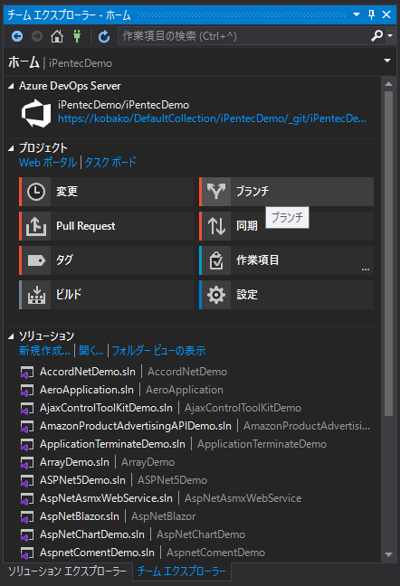Click the Pull Request upload icon
The width and height of the screenshot is (400, 586).
tap(36, 226)
